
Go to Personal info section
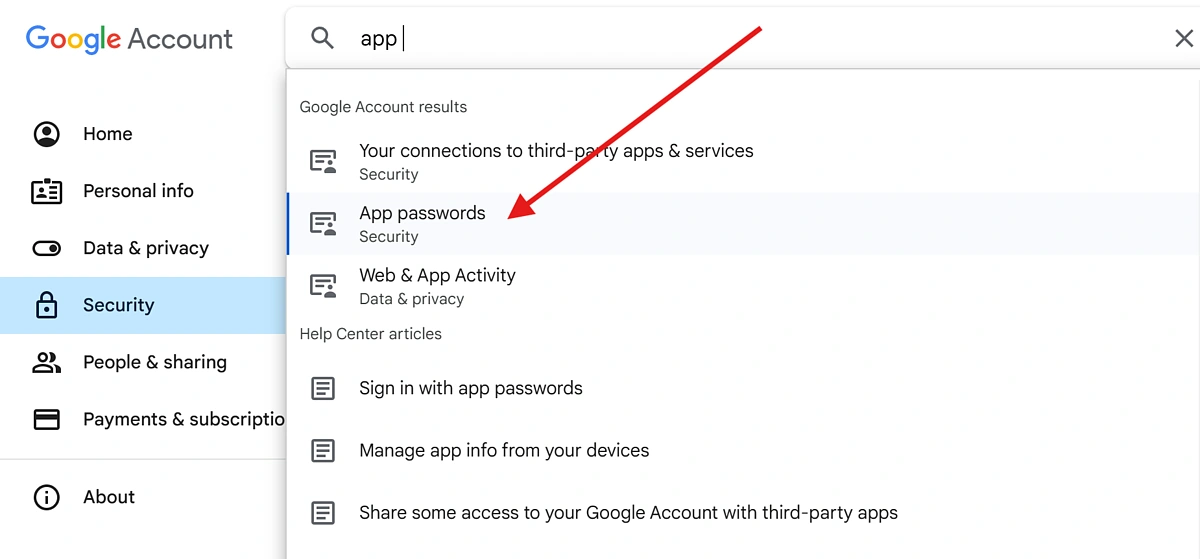[x=138, y=191]
